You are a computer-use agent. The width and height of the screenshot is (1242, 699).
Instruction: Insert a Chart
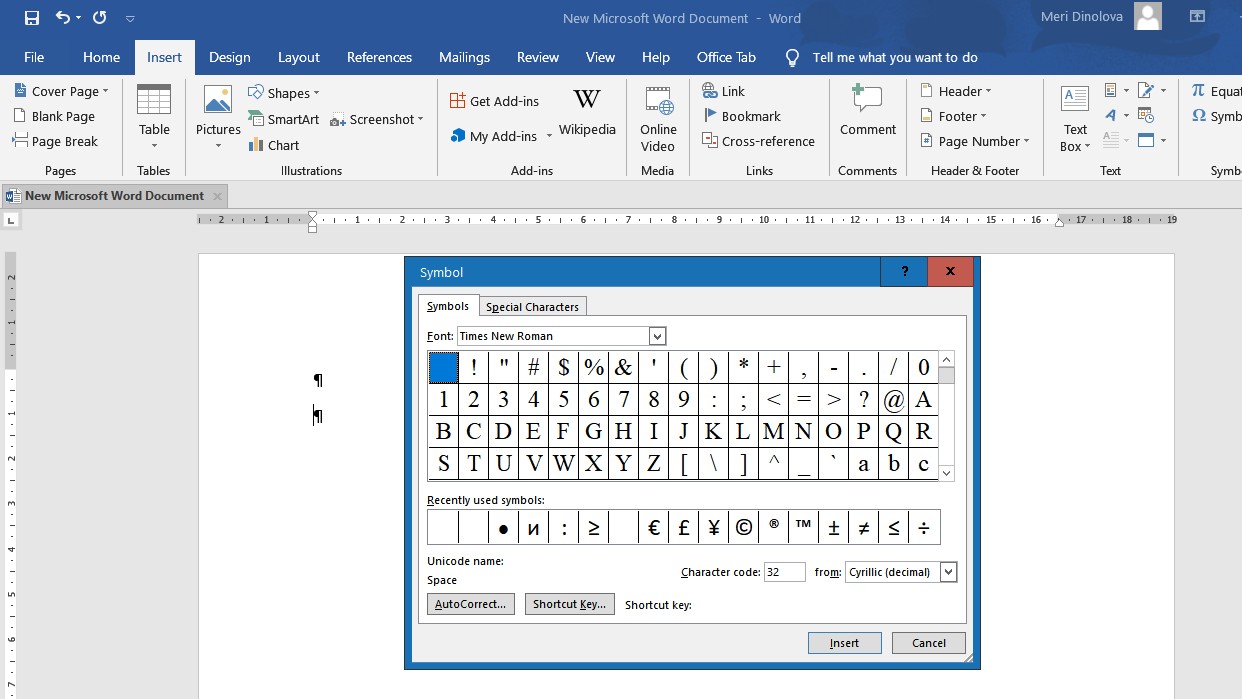274,145
